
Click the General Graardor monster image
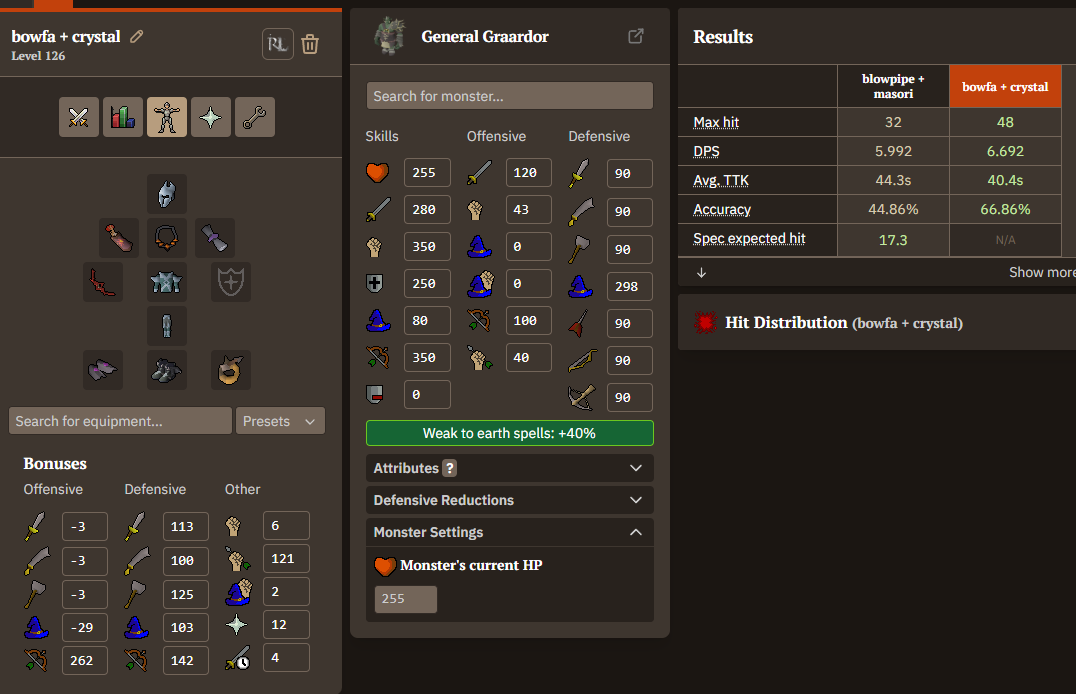point(390,36)
